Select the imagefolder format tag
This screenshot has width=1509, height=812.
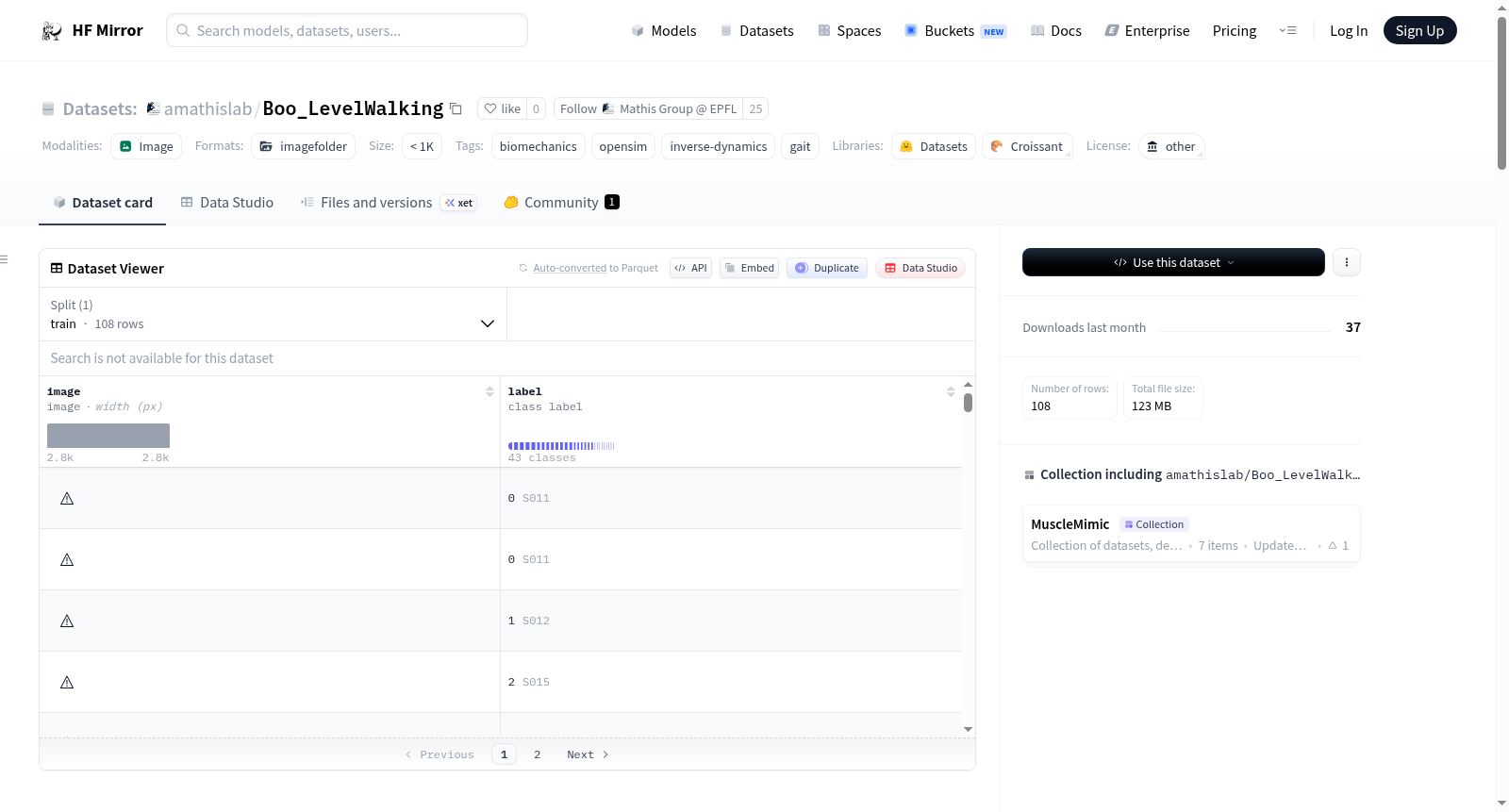[304, 146]
